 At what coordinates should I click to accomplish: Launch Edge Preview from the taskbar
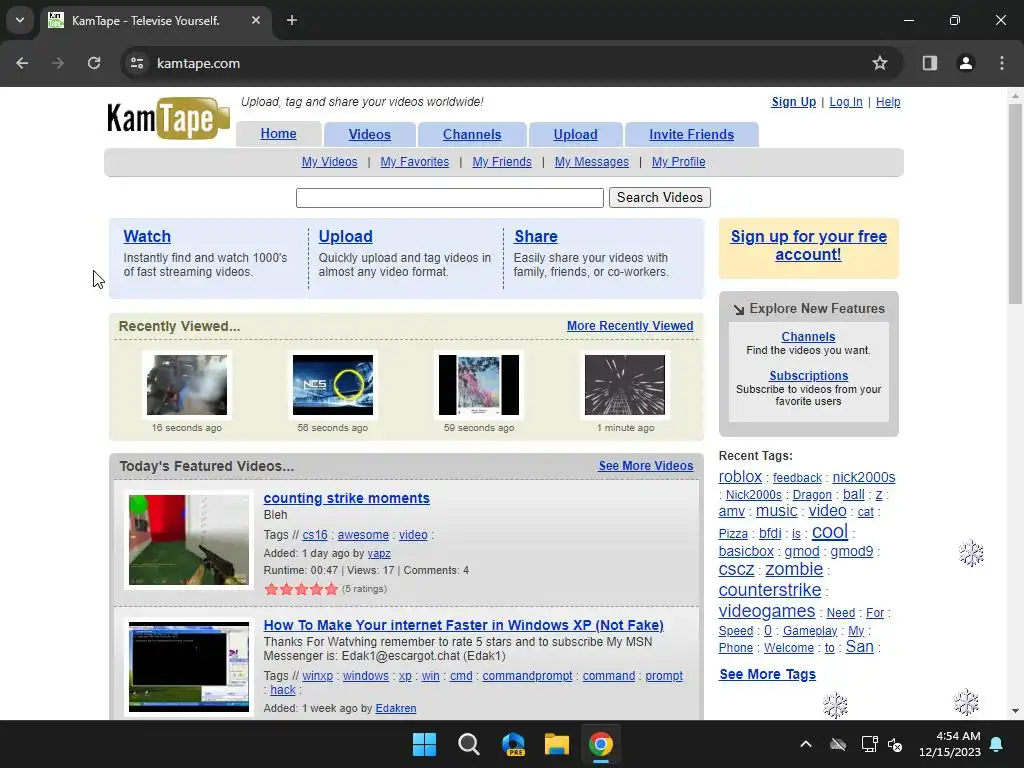point(513,744)
